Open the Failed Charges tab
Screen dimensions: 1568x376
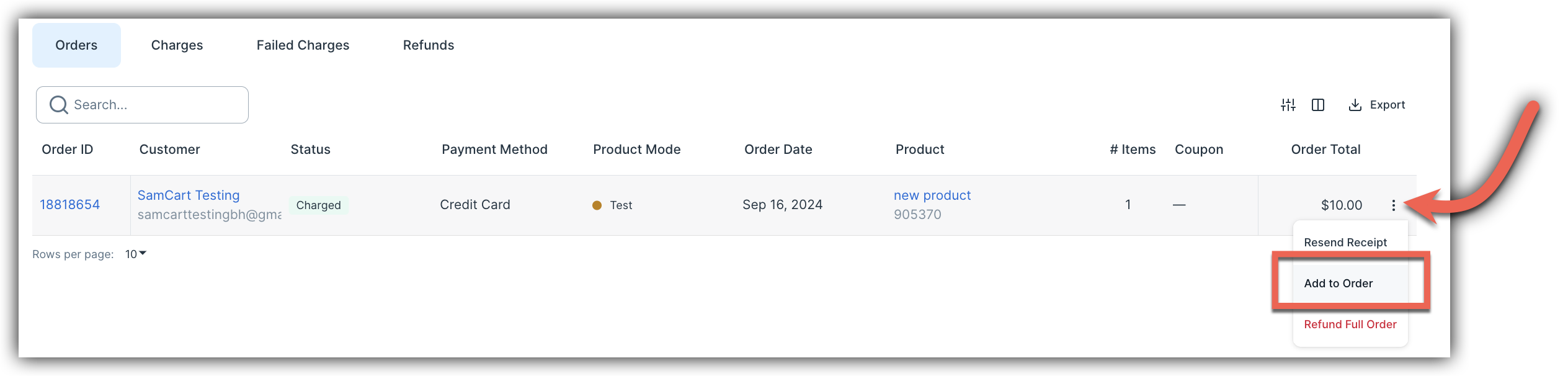coord(303,45)
